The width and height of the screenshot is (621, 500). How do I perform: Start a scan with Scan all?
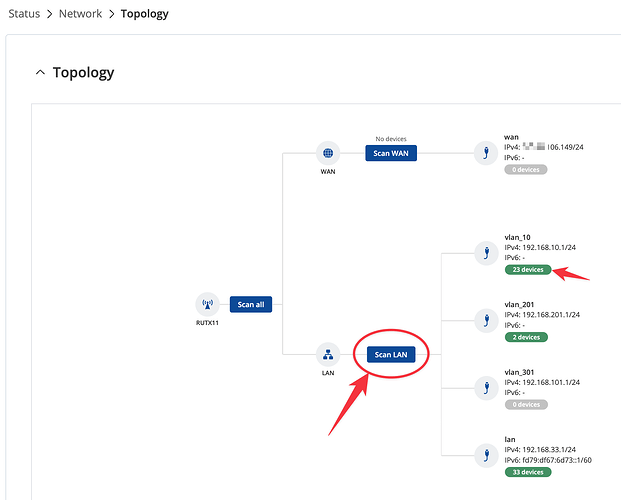pos(251,304)
